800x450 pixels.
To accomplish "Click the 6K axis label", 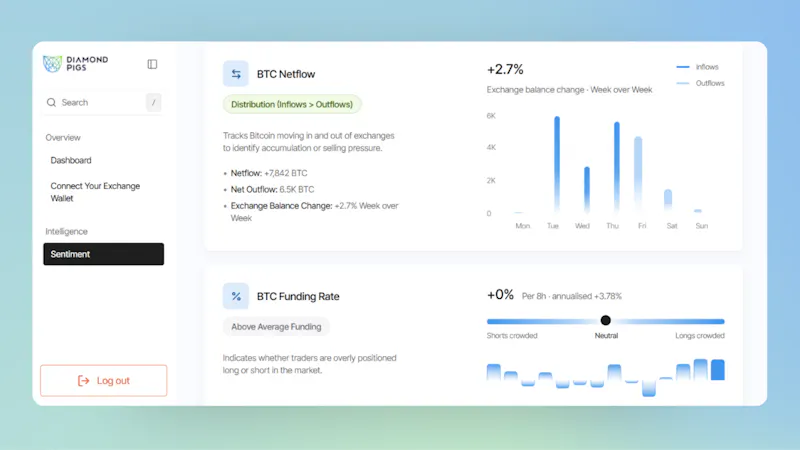I will [491, 116].
